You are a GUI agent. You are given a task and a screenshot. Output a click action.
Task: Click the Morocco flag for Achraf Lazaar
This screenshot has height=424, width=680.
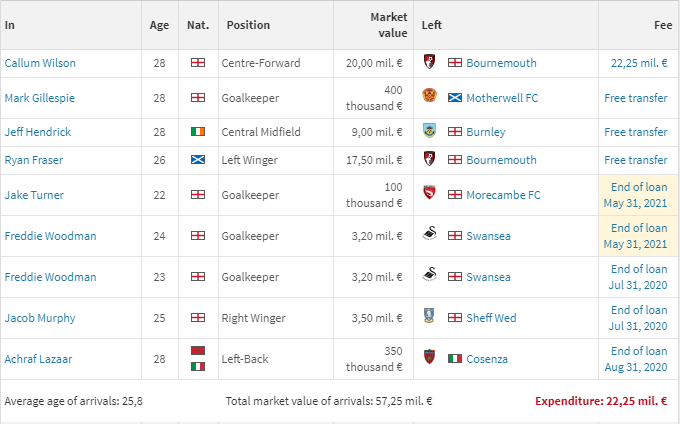[197, 351]
